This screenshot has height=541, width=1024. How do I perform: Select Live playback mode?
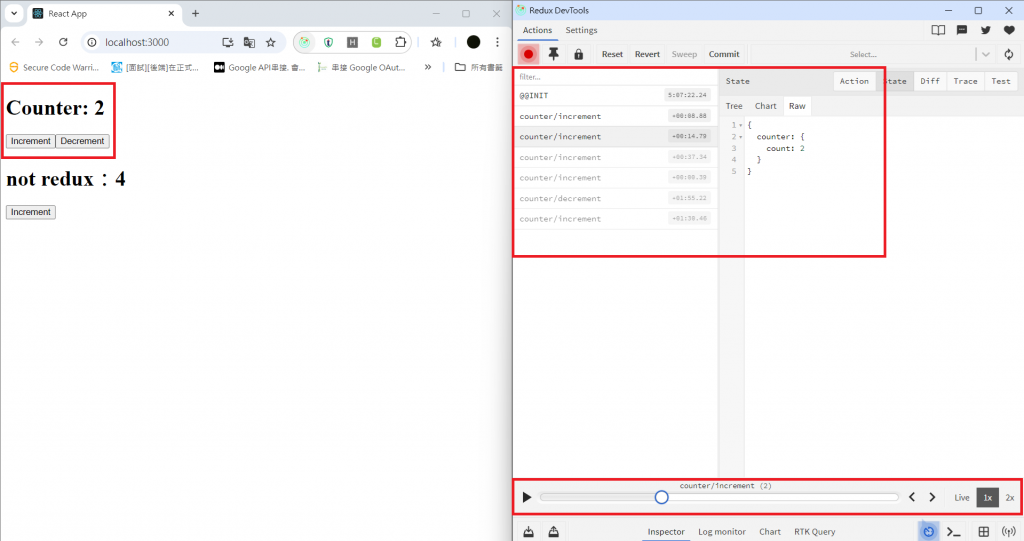click(x=962, y=498)
